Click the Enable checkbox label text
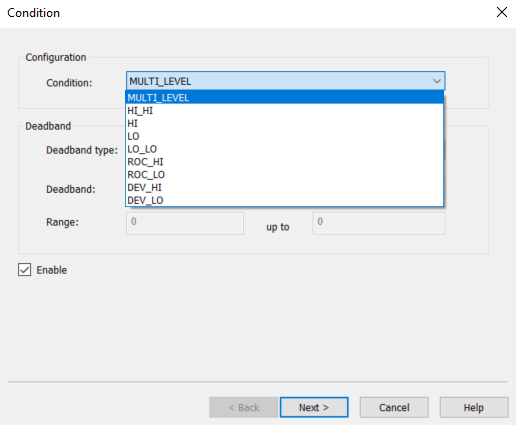The image size is (516, 425). point(52,270)
